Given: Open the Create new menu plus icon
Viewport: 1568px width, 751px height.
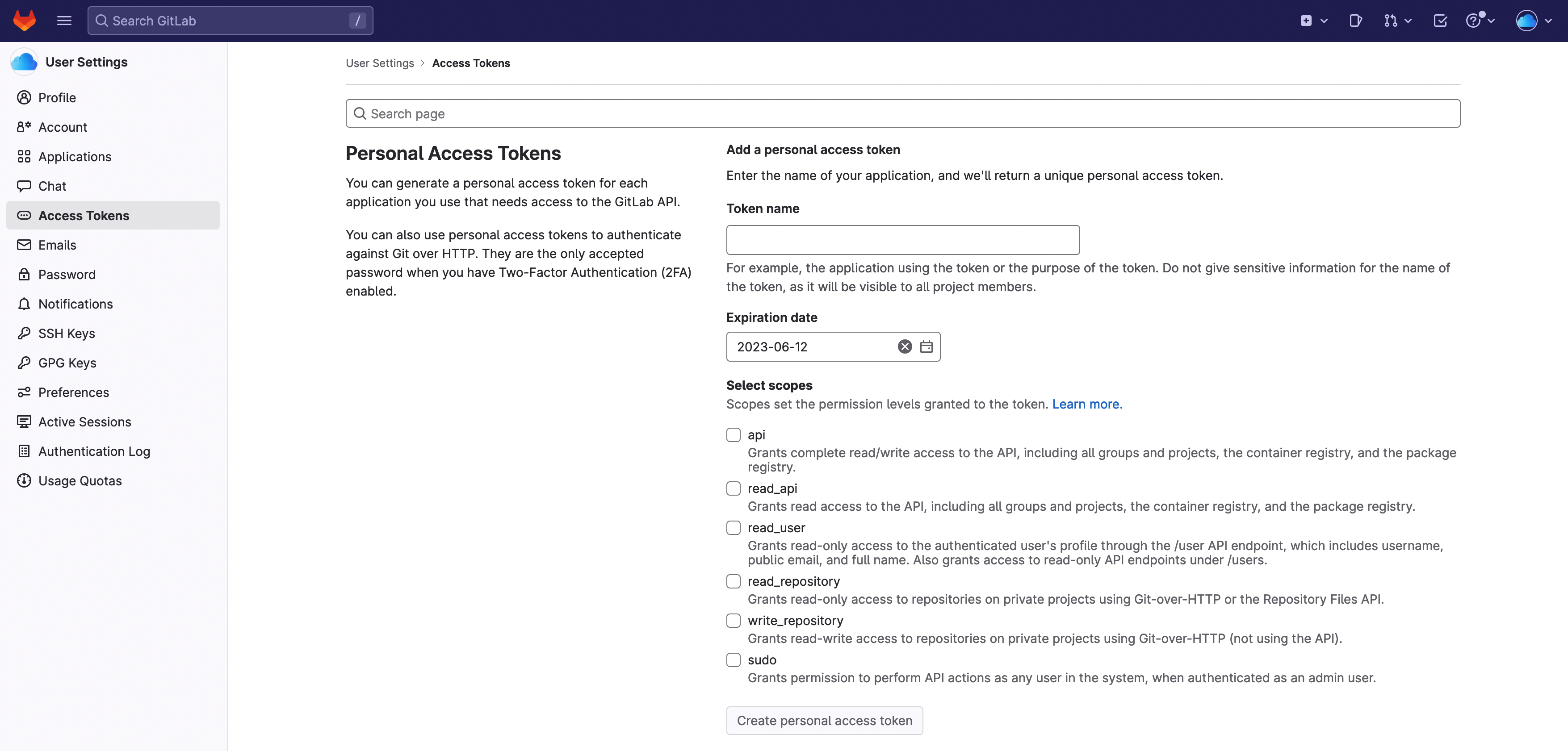Looking at the screenshot, I should pos(1307,21).
